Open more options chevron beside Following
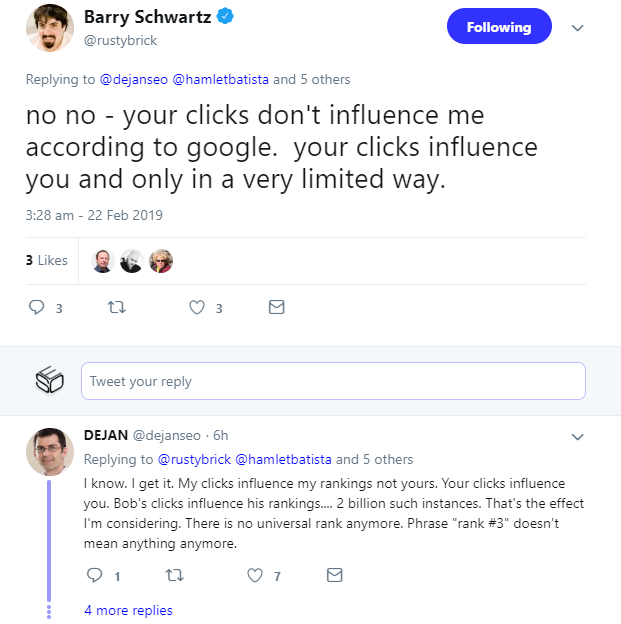621x624 pixels. point(577,27)
